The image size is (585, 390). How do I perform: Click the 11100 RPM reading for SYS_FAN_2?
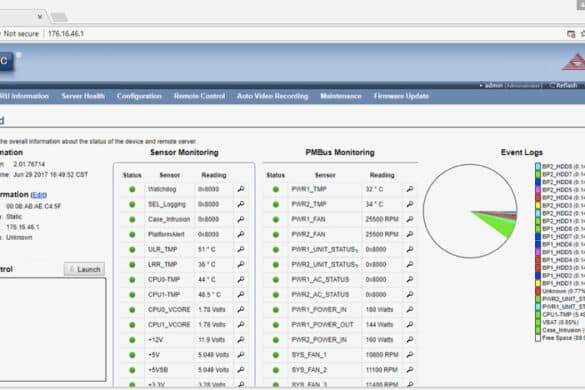pos(382,370)
